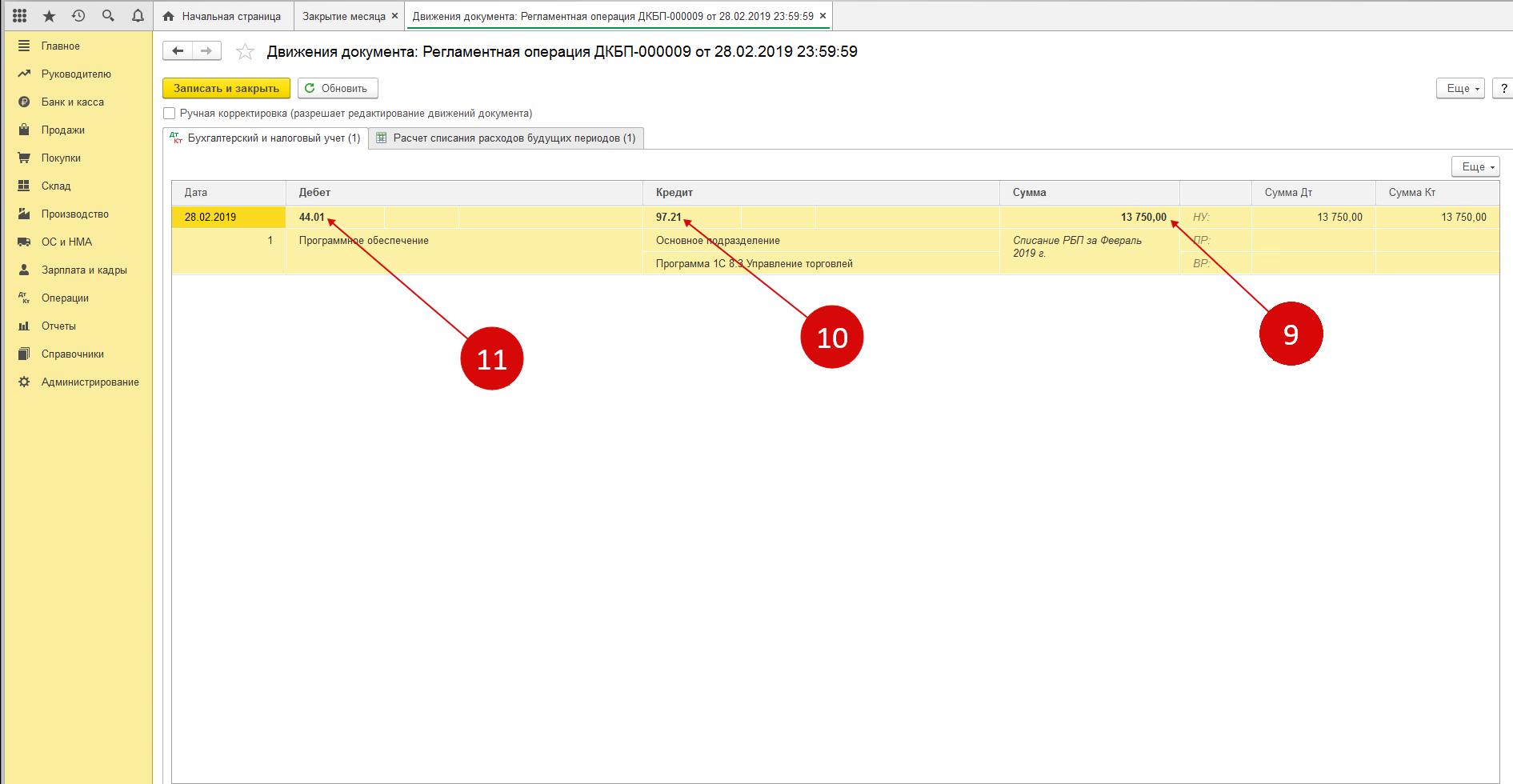Click the Производство factory icon
The width and height of the screenshot is (1513, 784).
(24, 214)
